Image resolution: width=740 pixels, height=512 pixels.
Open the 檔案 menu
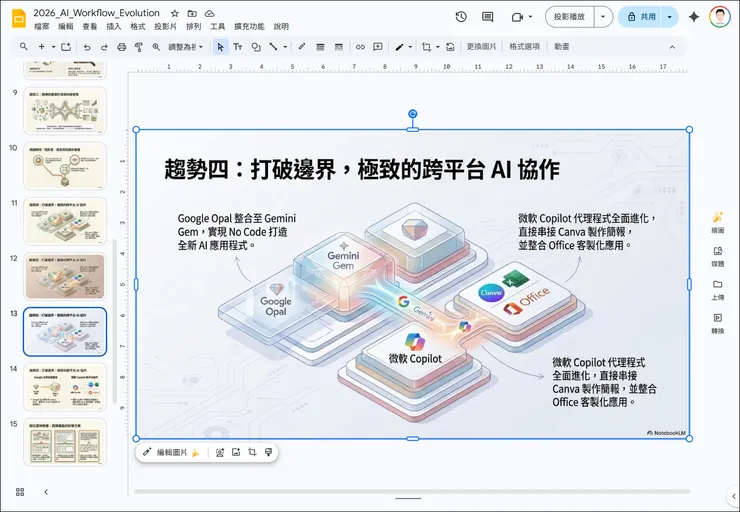tap(42, 26)
